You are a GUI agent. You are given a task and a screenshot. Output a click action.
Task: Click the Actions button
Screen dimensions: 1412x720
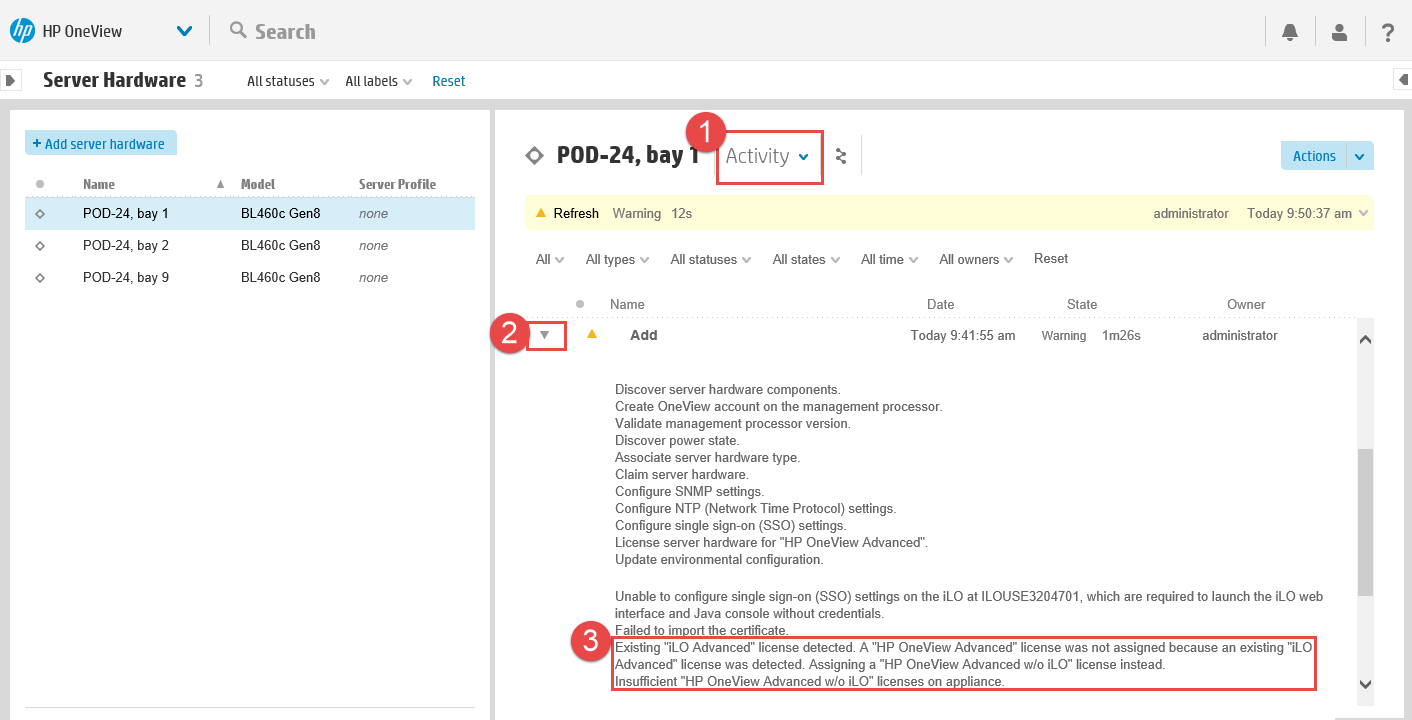click(x=1314, y=156)
